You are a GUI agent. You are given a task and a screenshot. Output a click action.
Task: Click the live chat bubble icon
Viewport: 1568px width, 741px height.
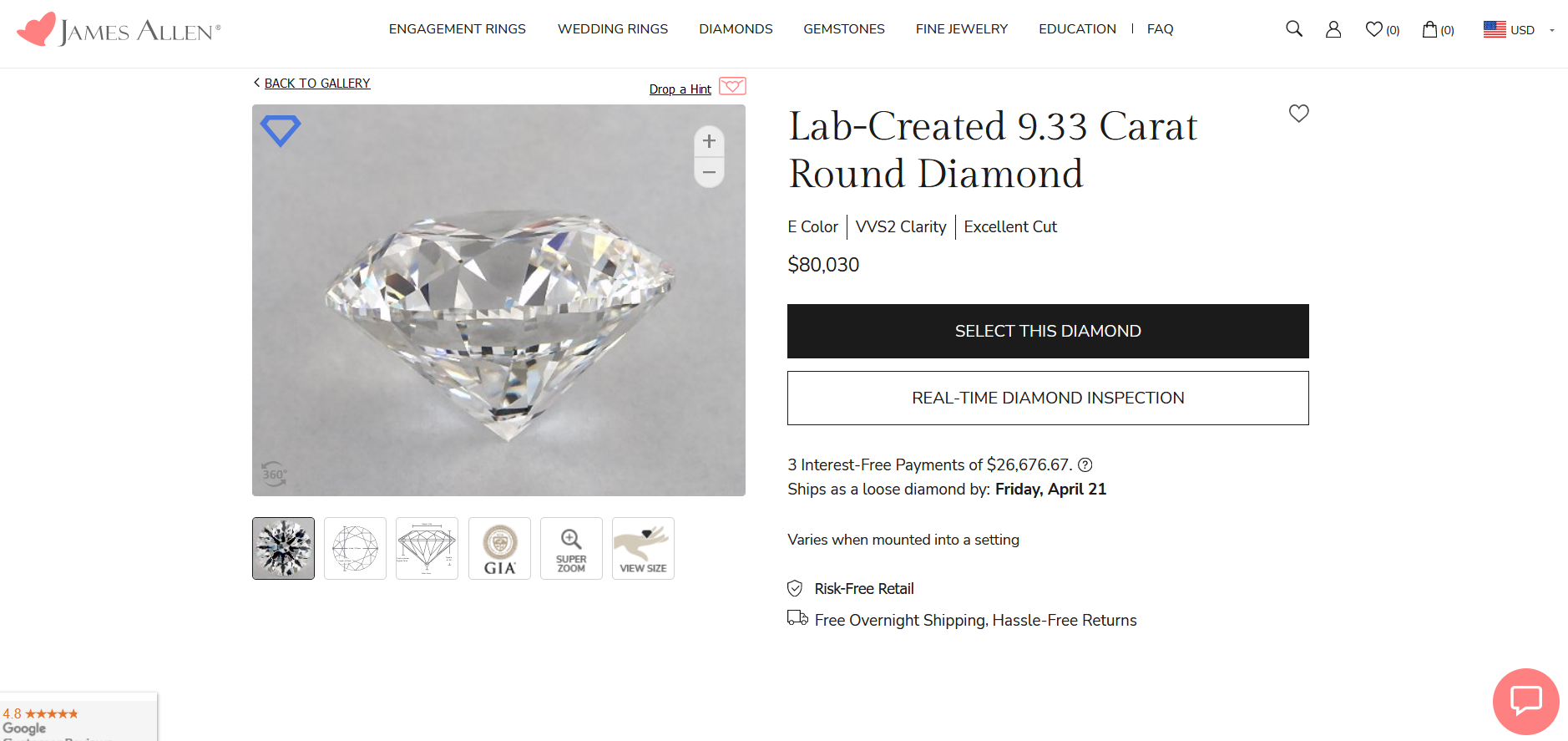(1525, 701)
